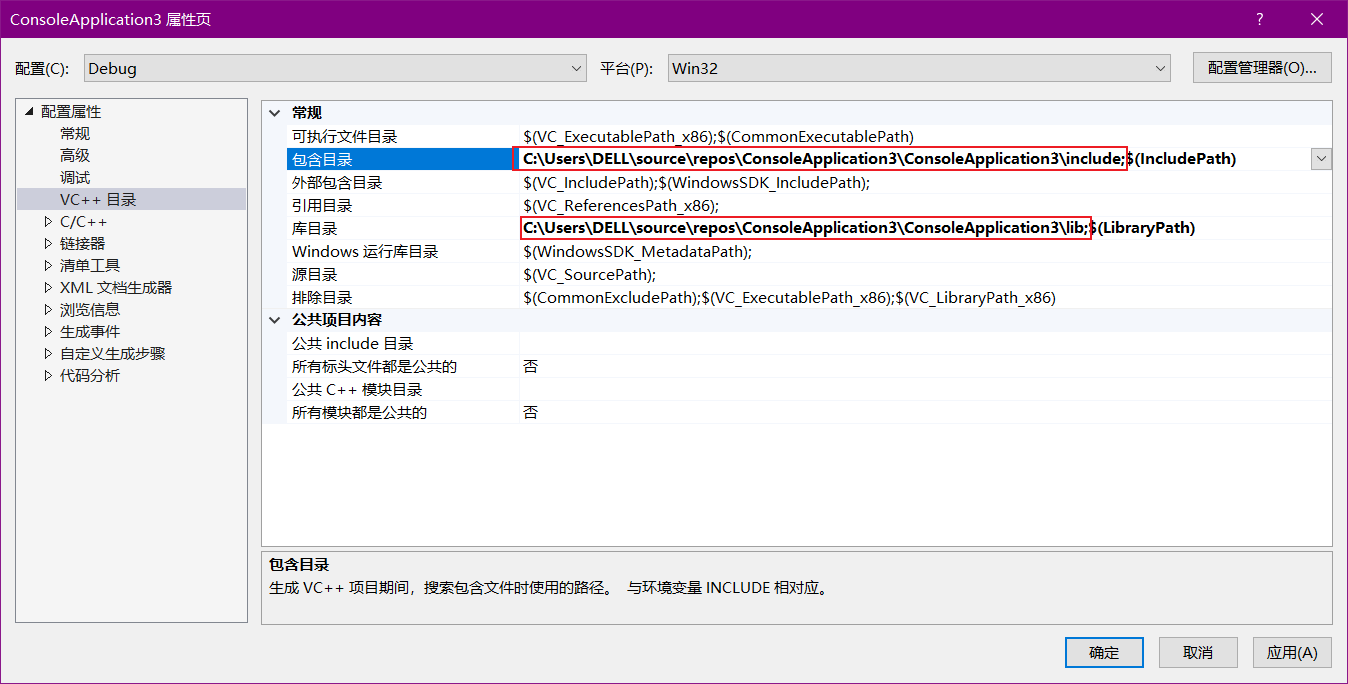Select the C/C++ tree item label
Image resolution: width=1348 pixels, height=684 pixels.
[83, 221]
